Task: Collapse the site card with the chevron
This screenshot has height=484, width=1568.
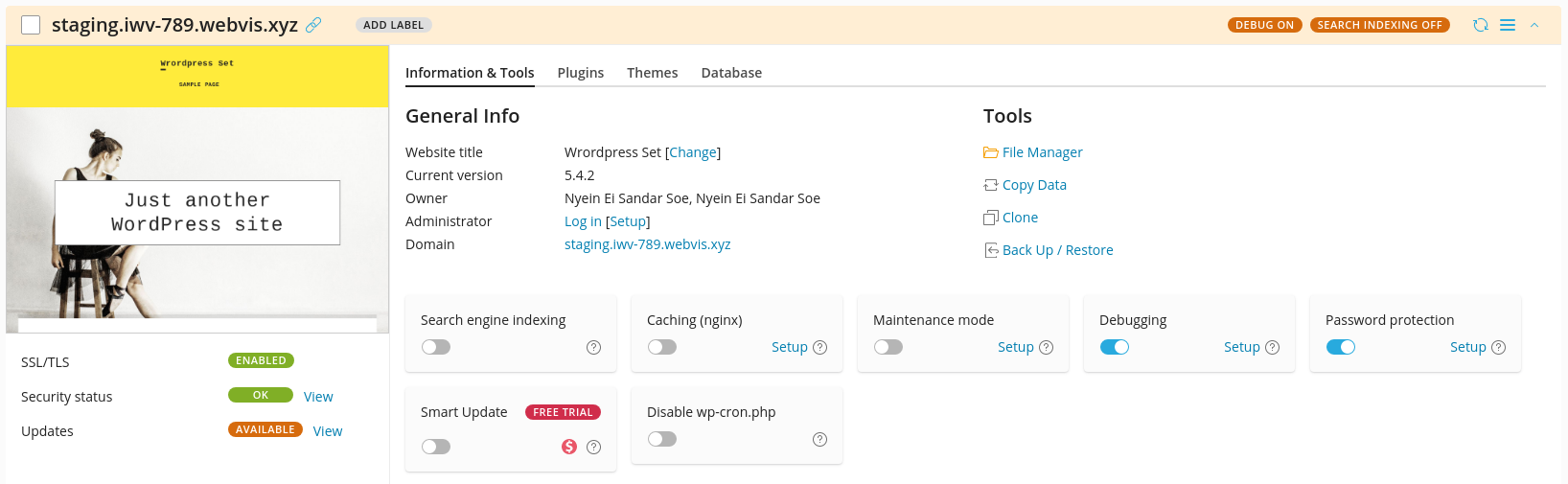Action: click(1534, 25)
